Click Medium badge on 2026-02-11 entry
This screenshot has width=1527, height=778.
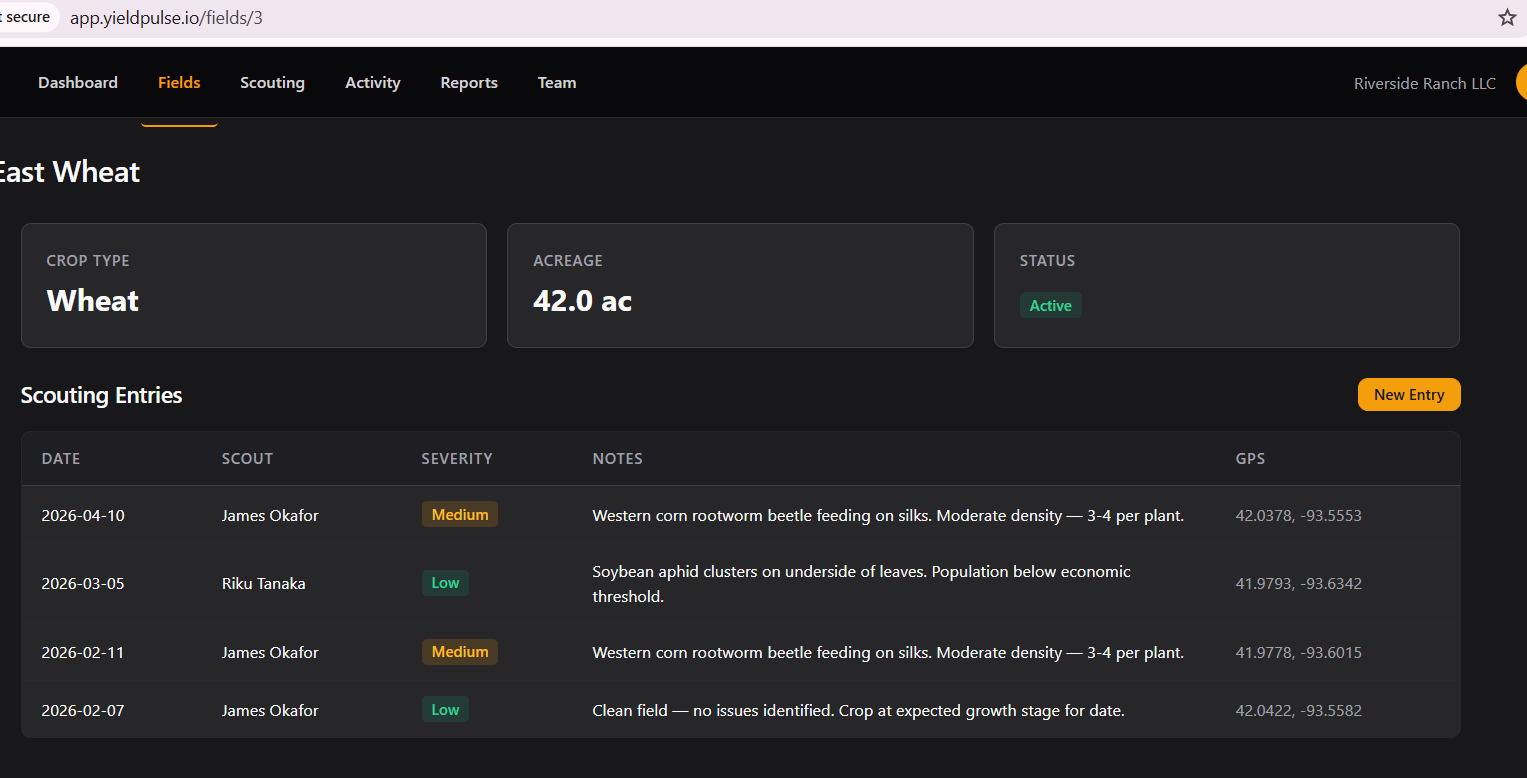[x=459, y=652]
